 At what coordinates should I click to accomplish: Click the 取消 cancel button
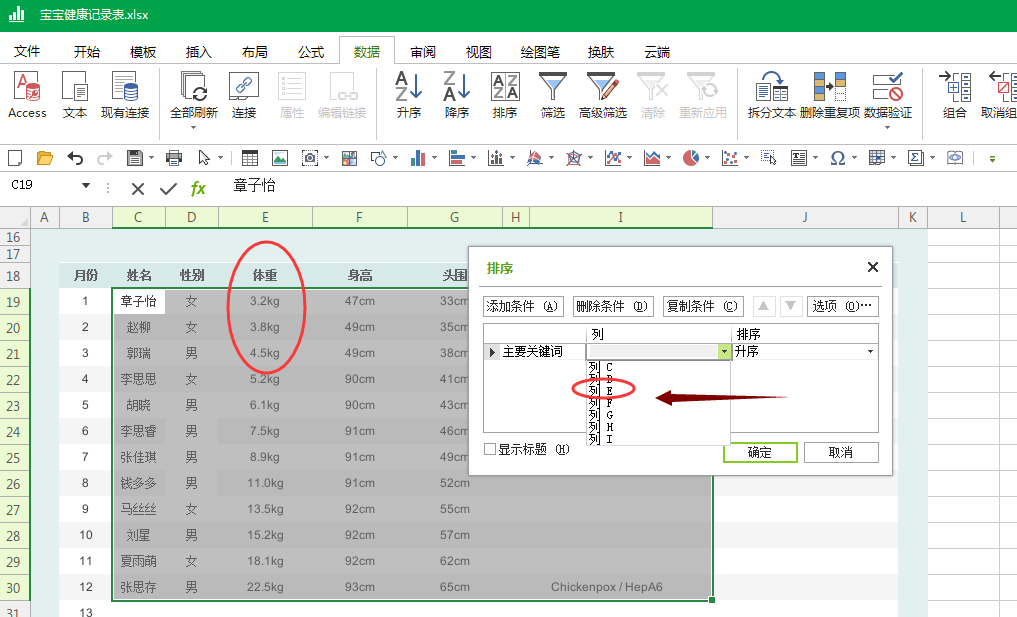[841, 452]
